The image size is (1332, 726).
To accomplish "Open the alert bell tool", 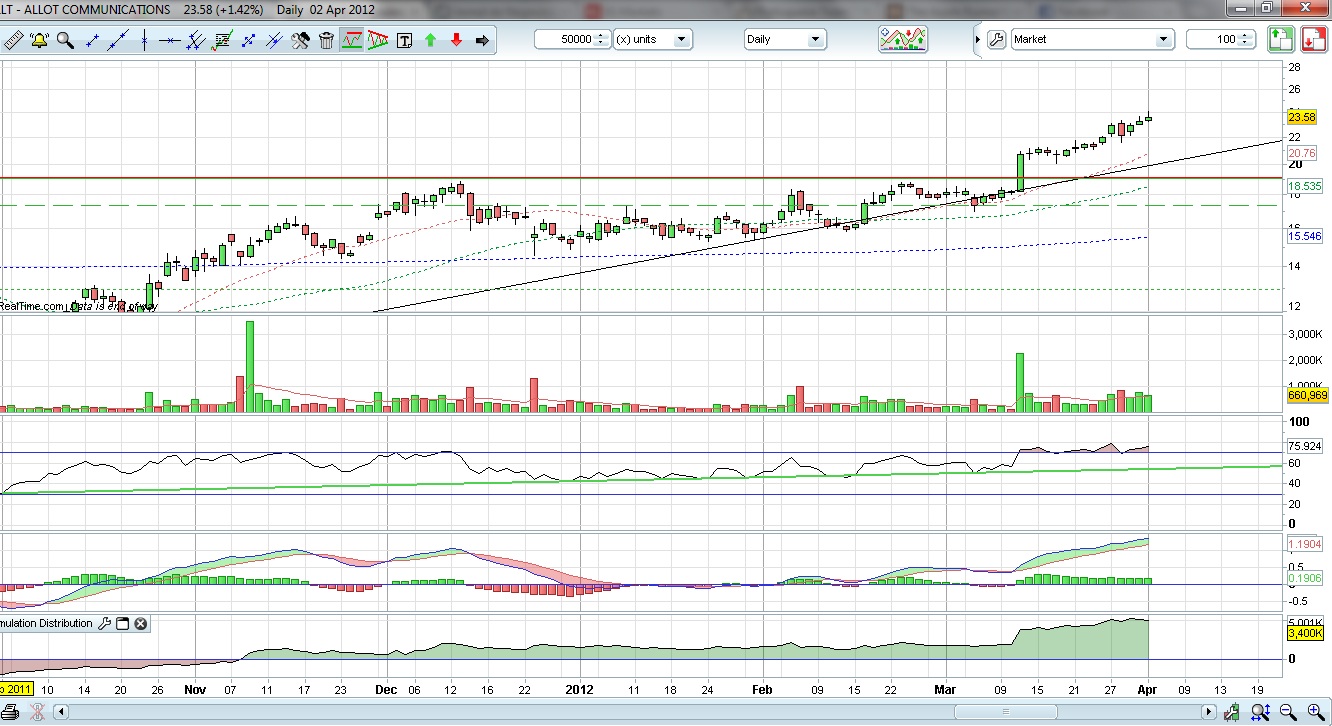I will pos(39,40).
